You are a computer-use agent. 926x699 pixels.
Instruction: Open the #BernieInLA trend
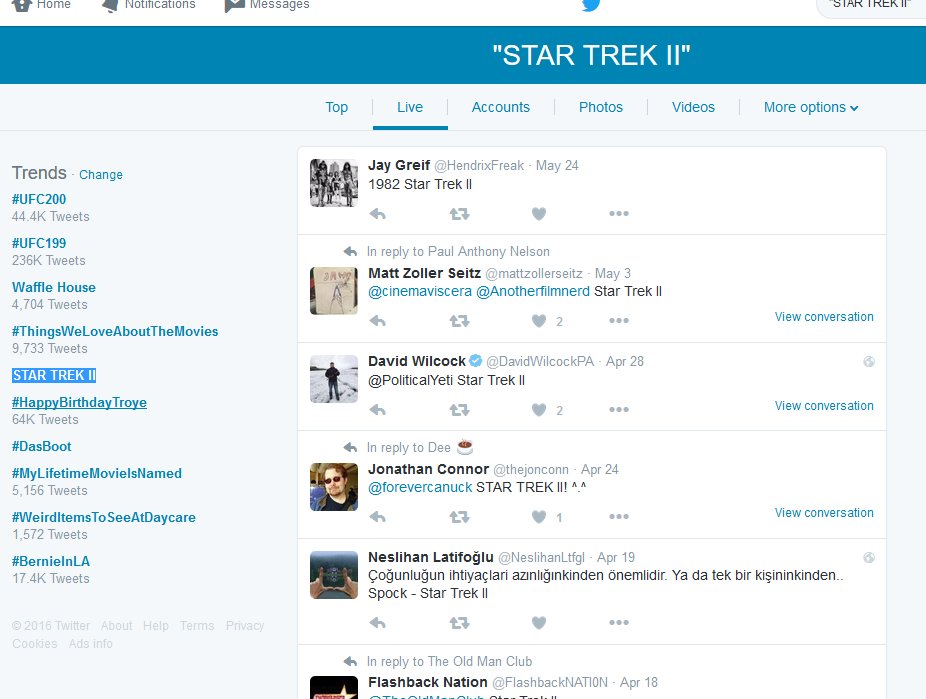51,561
